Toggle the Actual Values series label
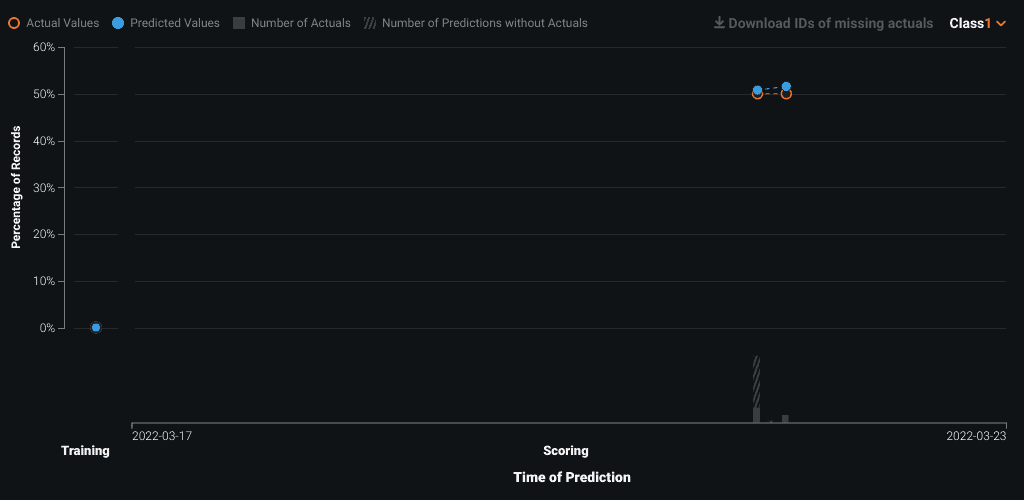 [x=63, y=23]
